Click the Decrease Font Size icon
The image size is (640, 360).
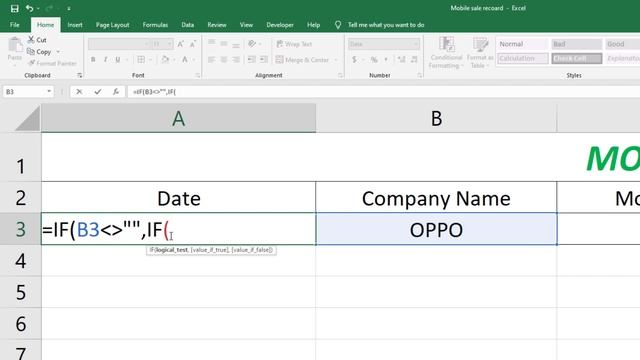tap(193, 44)
